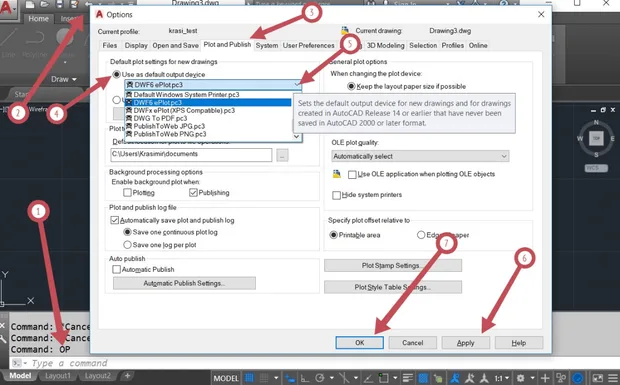
Task: Click the ViewCube TOP face
Action: tap(596, 138)
